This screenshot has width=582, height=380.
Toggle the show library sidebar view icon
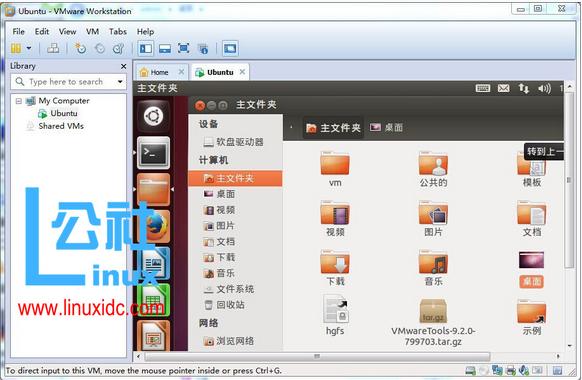[146, 48]
